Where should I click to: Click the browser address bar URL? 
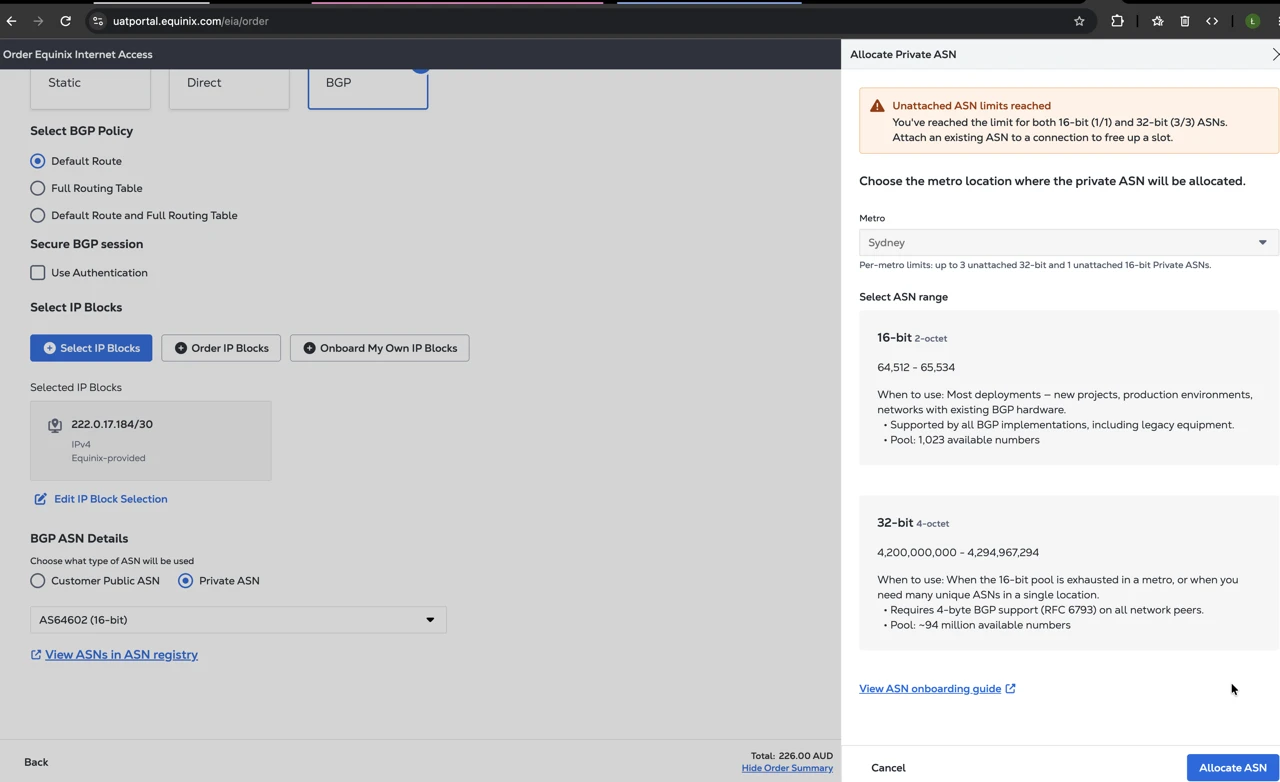(190, 21)
